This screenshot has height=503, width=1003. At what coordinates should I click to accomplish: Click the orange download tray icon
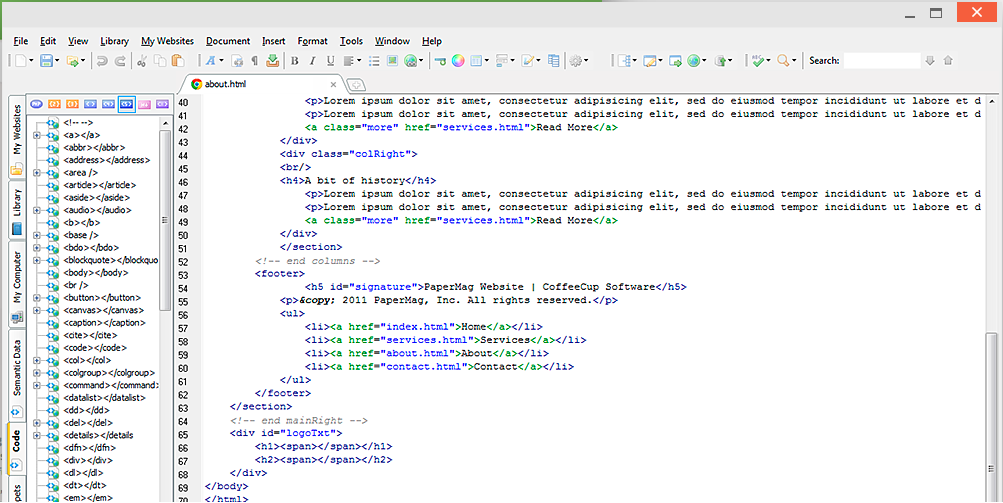pos(272,61)
